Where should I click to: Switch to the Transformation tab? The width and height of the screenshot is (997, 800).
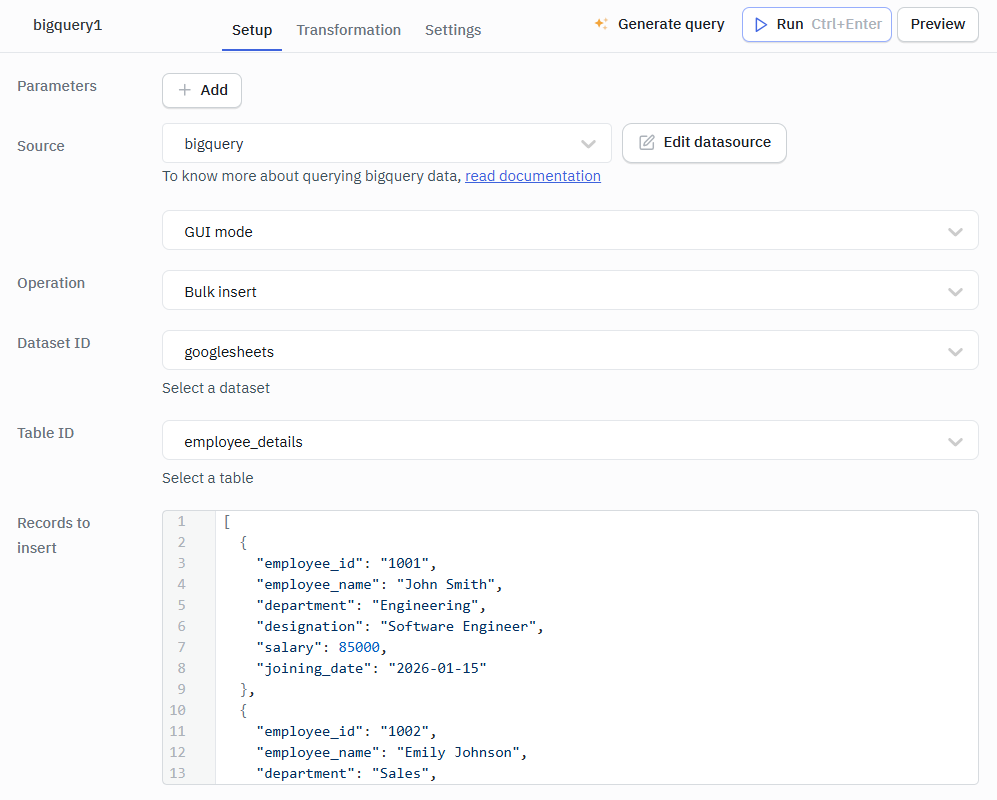tap(348, 30)
